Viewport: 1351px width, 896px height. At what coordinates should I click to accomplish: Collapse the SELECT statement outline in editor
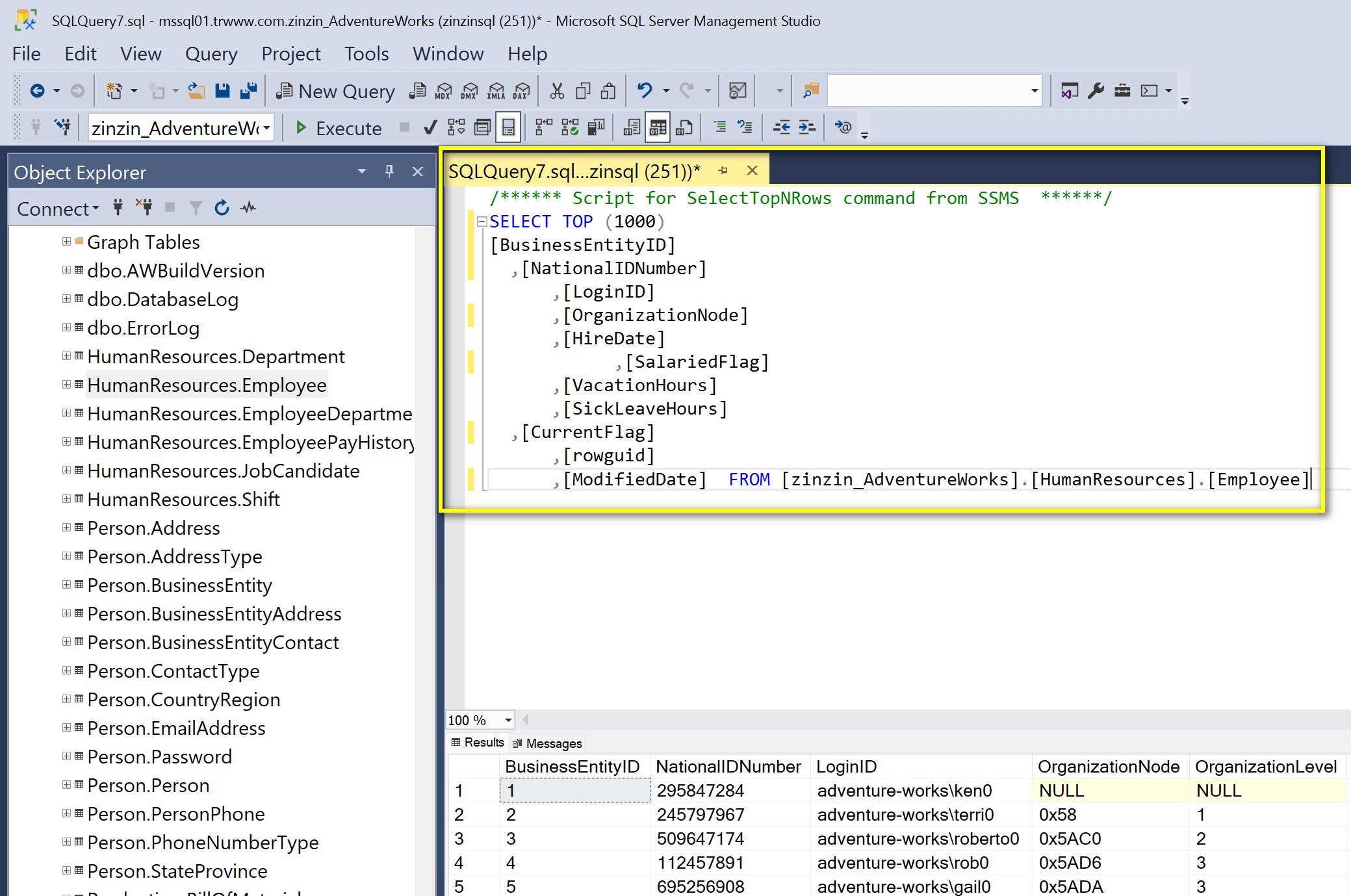pos(482,222)
